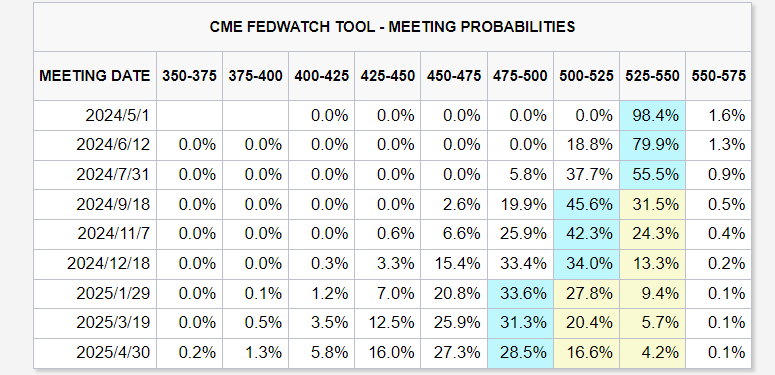Screen dimensions: 775x375
Task: Select the 475-500 column header
Action: (x=520, y=76)
